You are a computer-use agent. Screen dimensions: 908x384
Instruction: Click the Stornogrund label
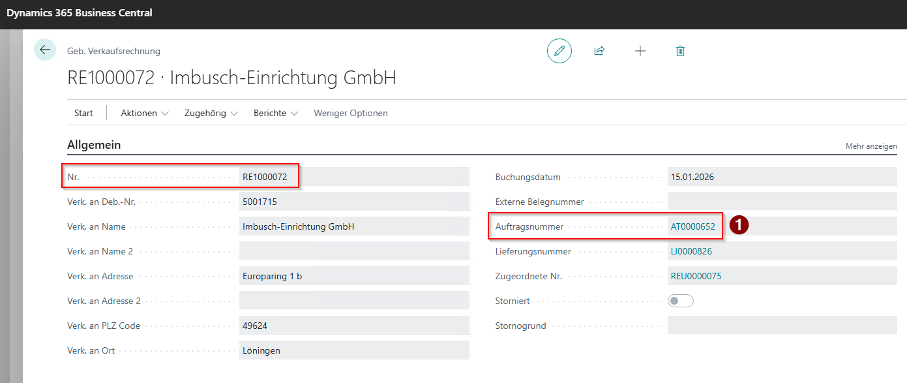tap(521, 326)
